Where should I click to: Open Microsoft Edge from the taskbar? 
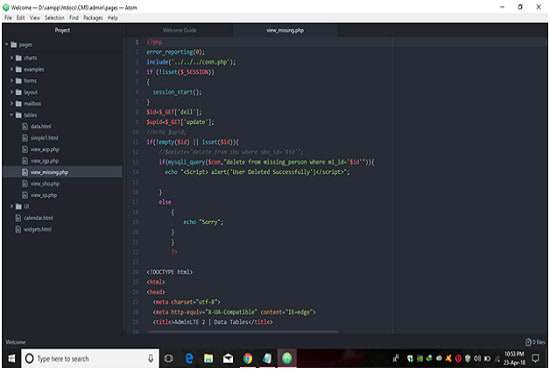click(x=189, y=358)
